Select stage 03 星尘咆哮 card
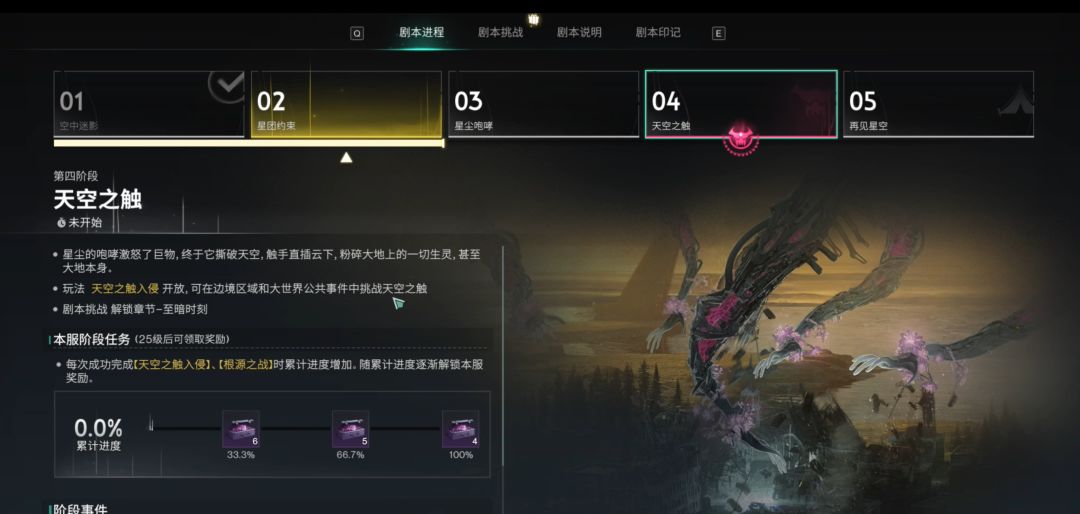 tap(543, 104)
